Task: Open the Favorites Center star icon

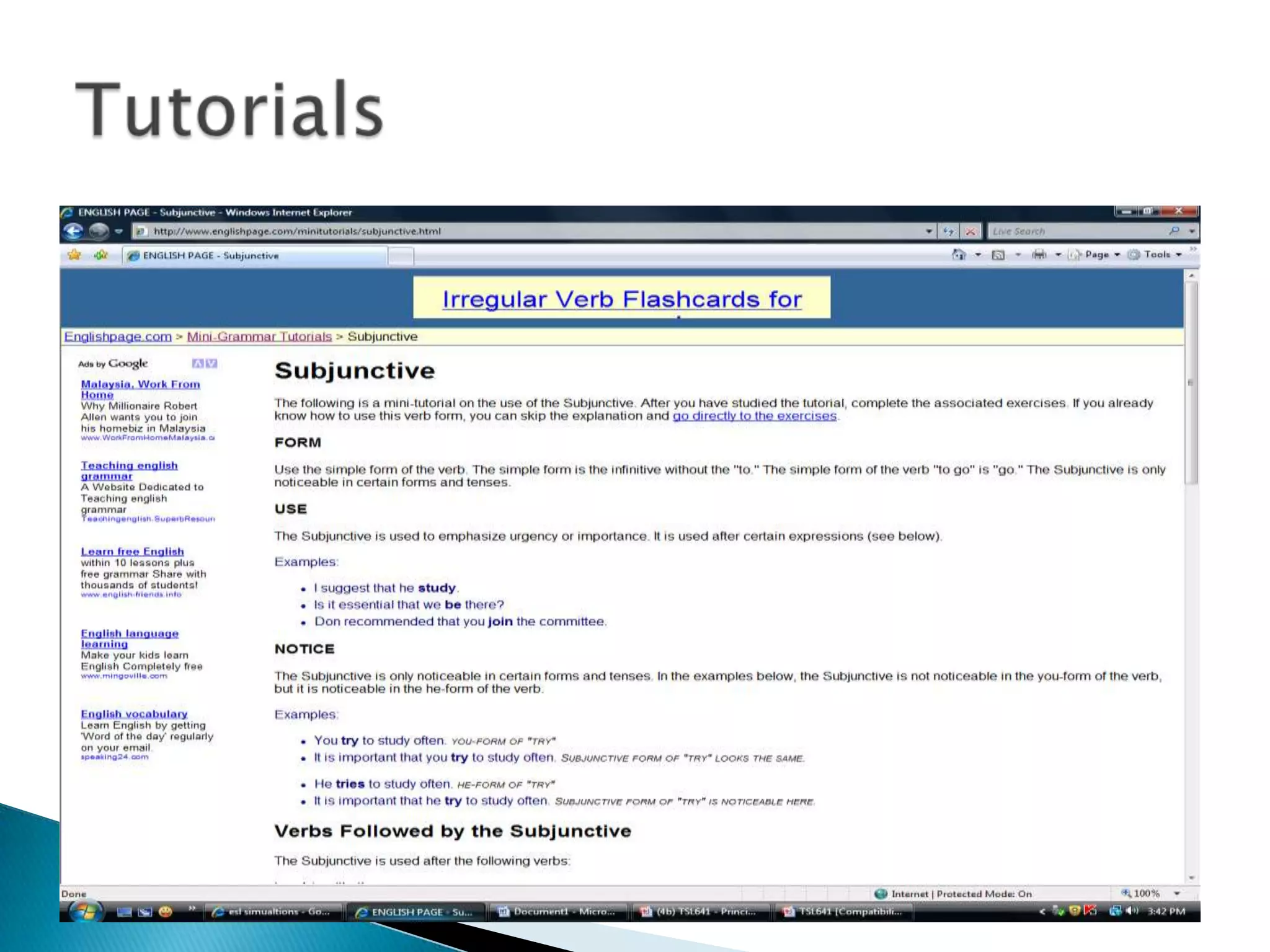Action: pos(74,255)
